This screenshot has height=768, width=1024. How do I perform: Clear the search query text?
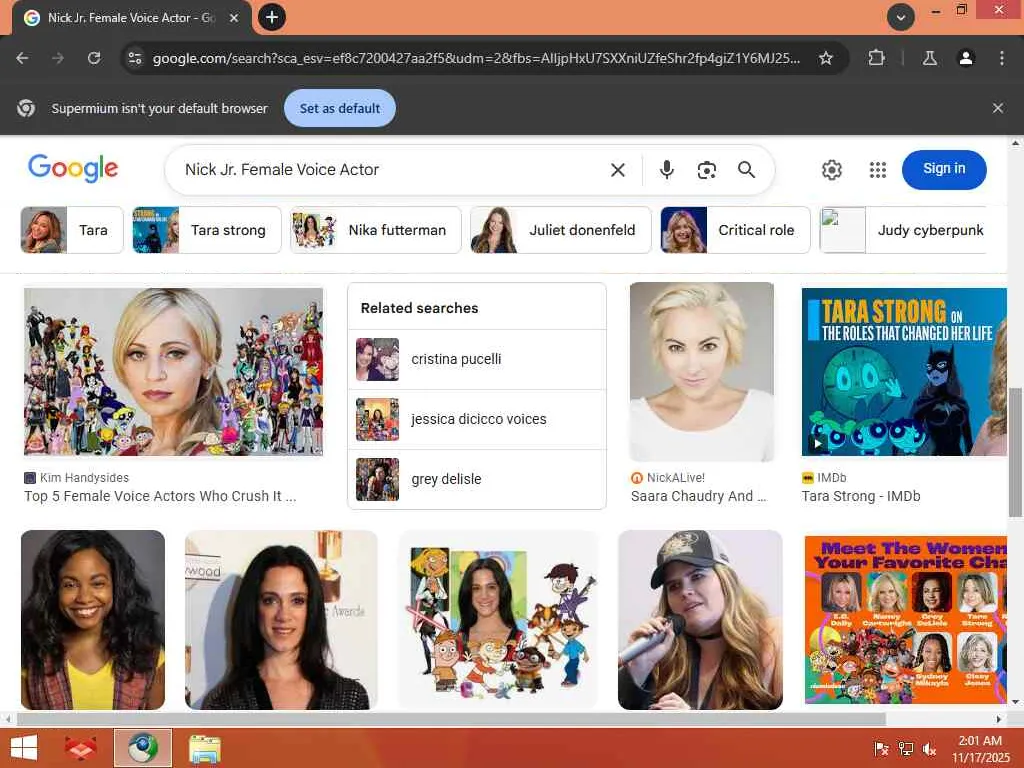click(618, 170)
